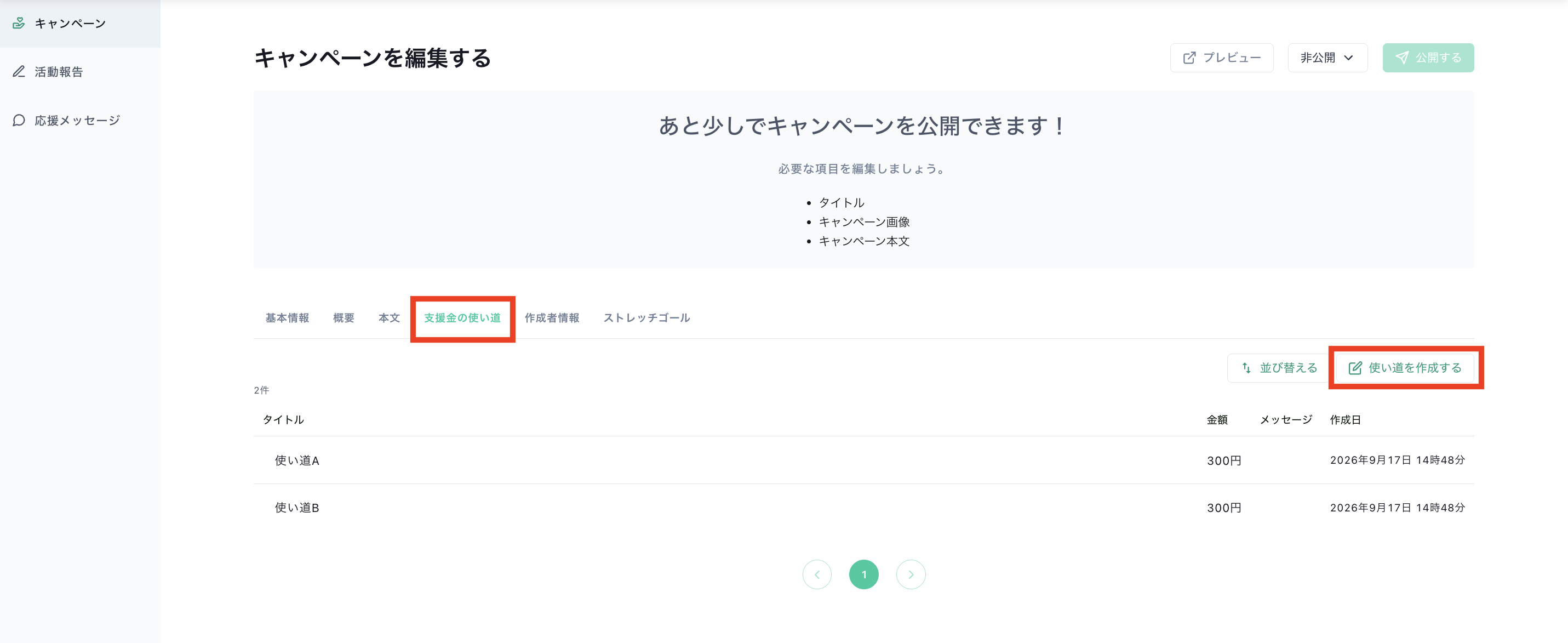The height and width of the screenshot is (643, 1568).
Task: Open キャンペーン in the sidebar
Action: (81, 23)
